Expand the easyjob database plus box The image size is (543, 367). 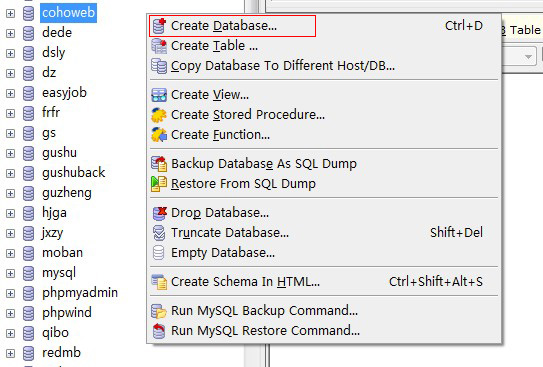[x=10, y=93]
